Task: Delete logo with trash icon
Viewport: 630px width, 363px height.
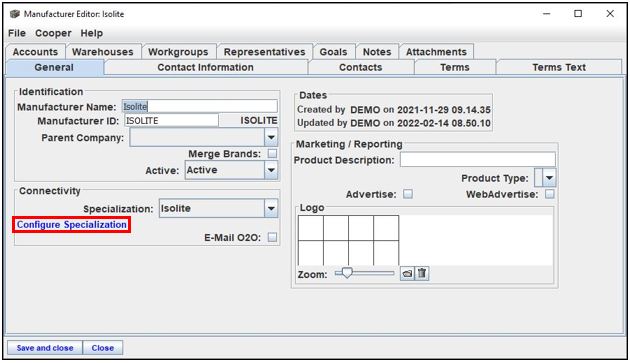Action: tap(421, 274)
